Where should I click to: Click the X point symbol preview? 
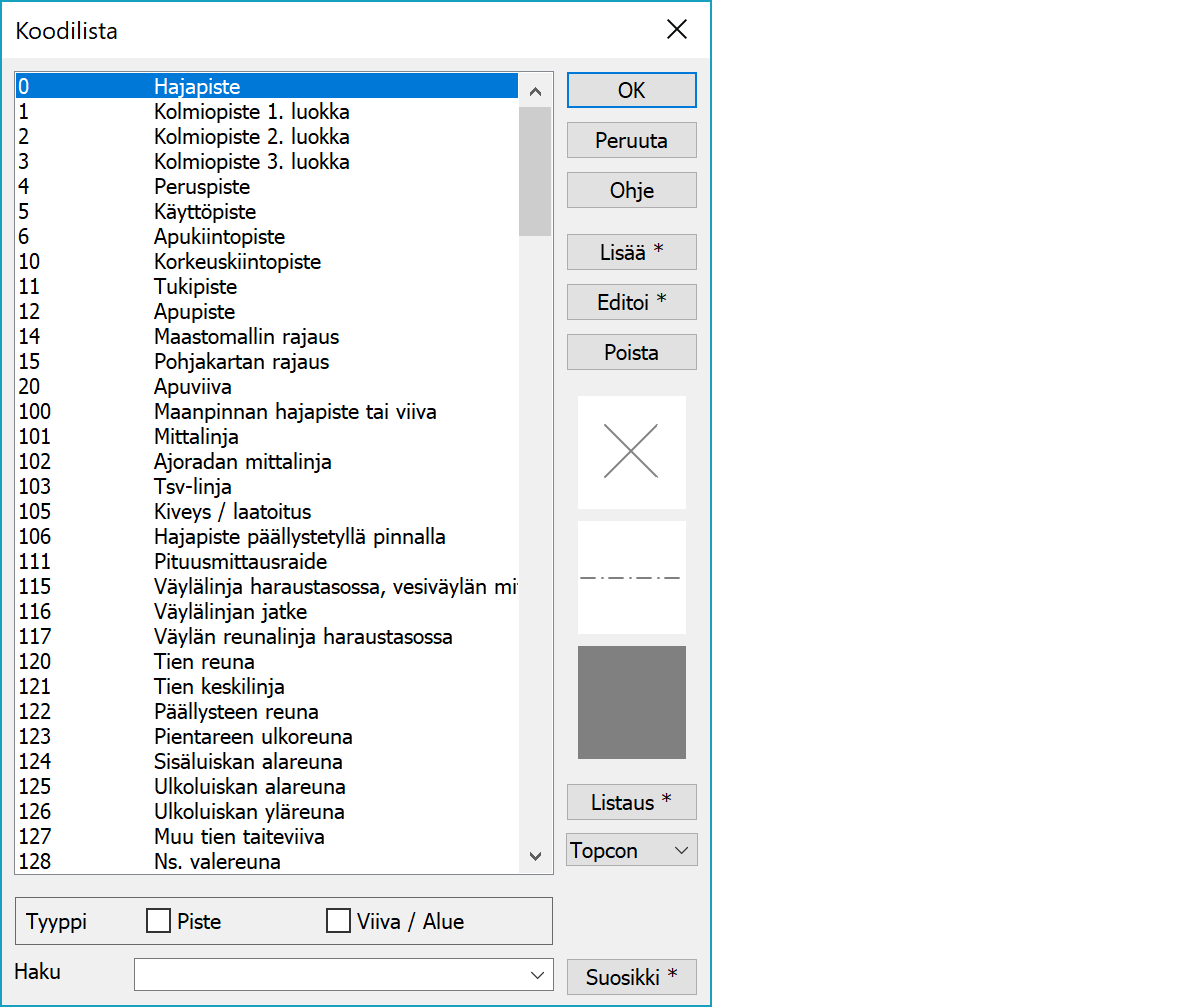point(631,451)
